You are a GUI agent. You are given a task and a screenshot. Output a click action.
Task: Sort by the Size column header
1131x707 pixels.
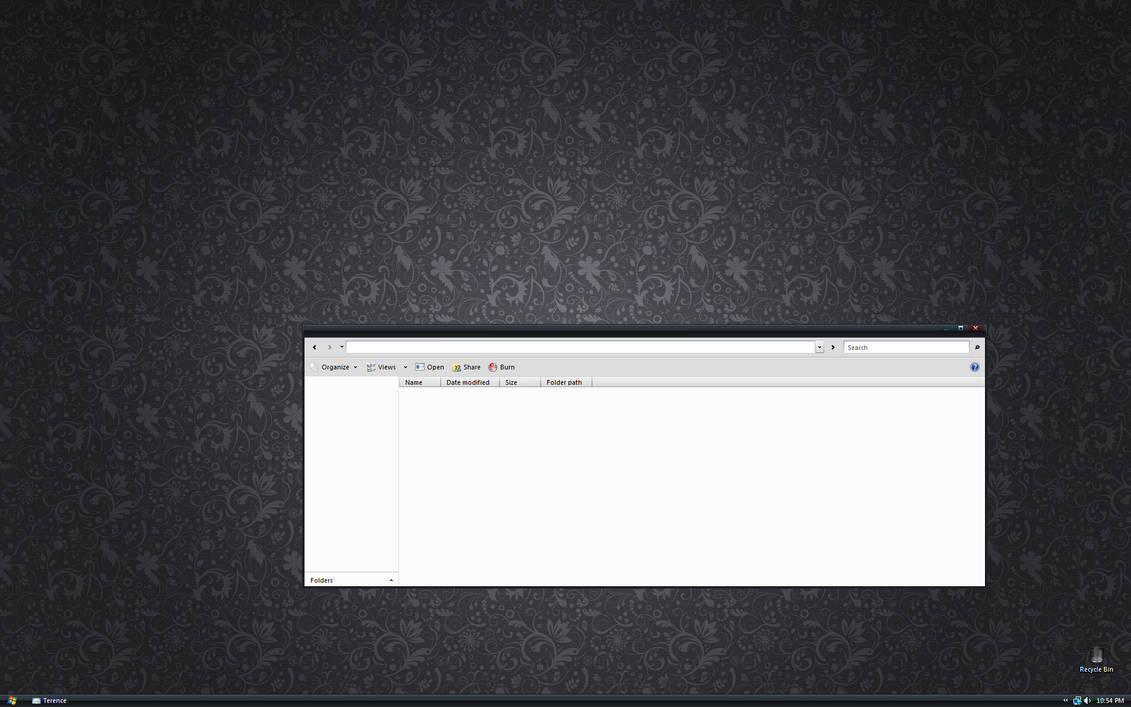(520, 382)
